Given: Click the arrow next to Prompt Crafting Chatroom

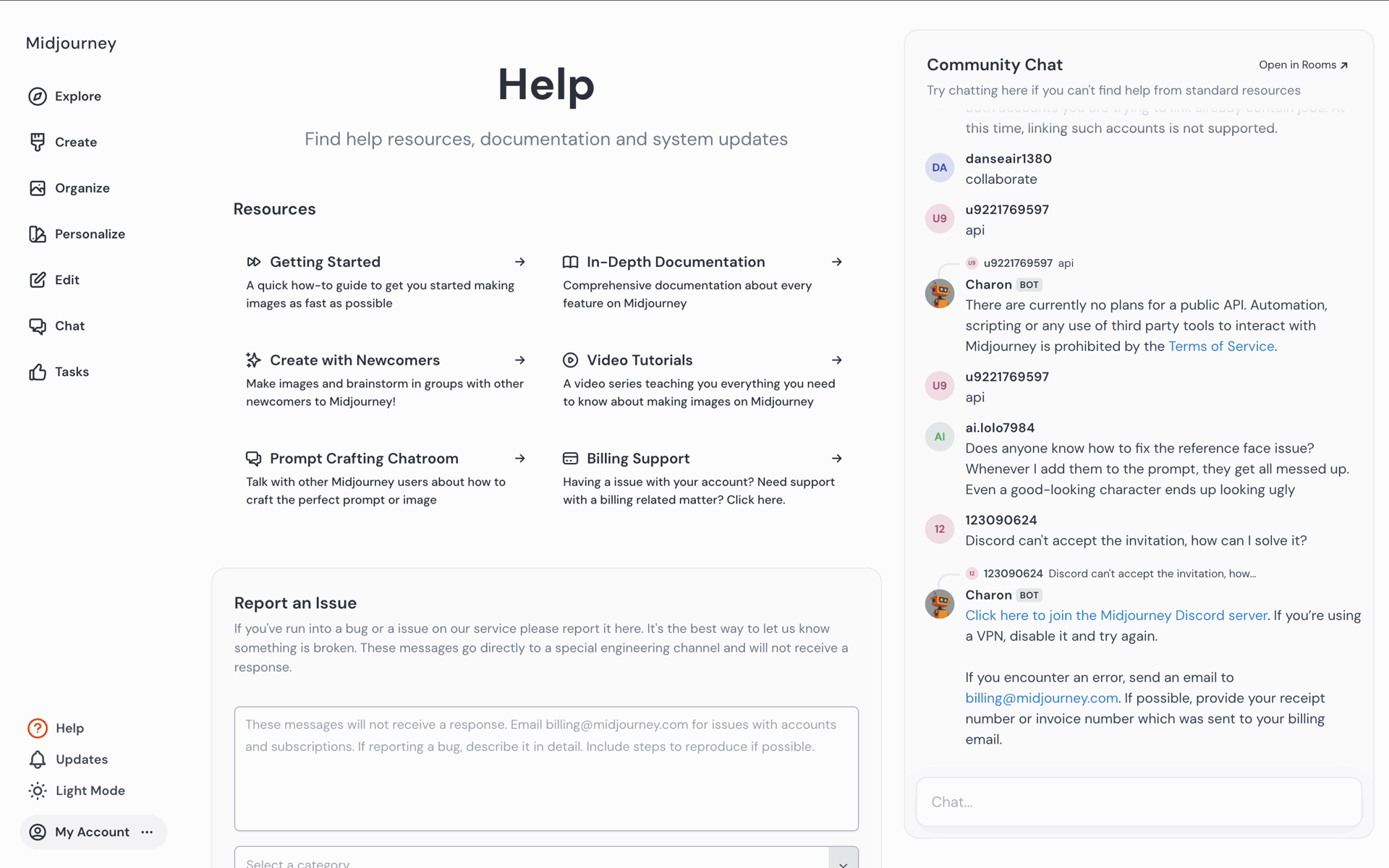Looking at the screenshot, I should click(520, 459).
